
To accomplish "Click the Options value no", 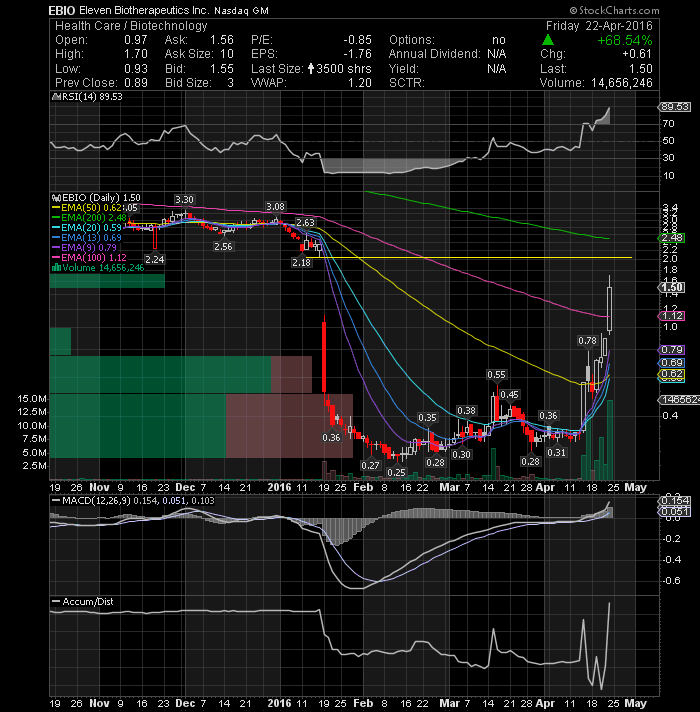I will point(498,40).
